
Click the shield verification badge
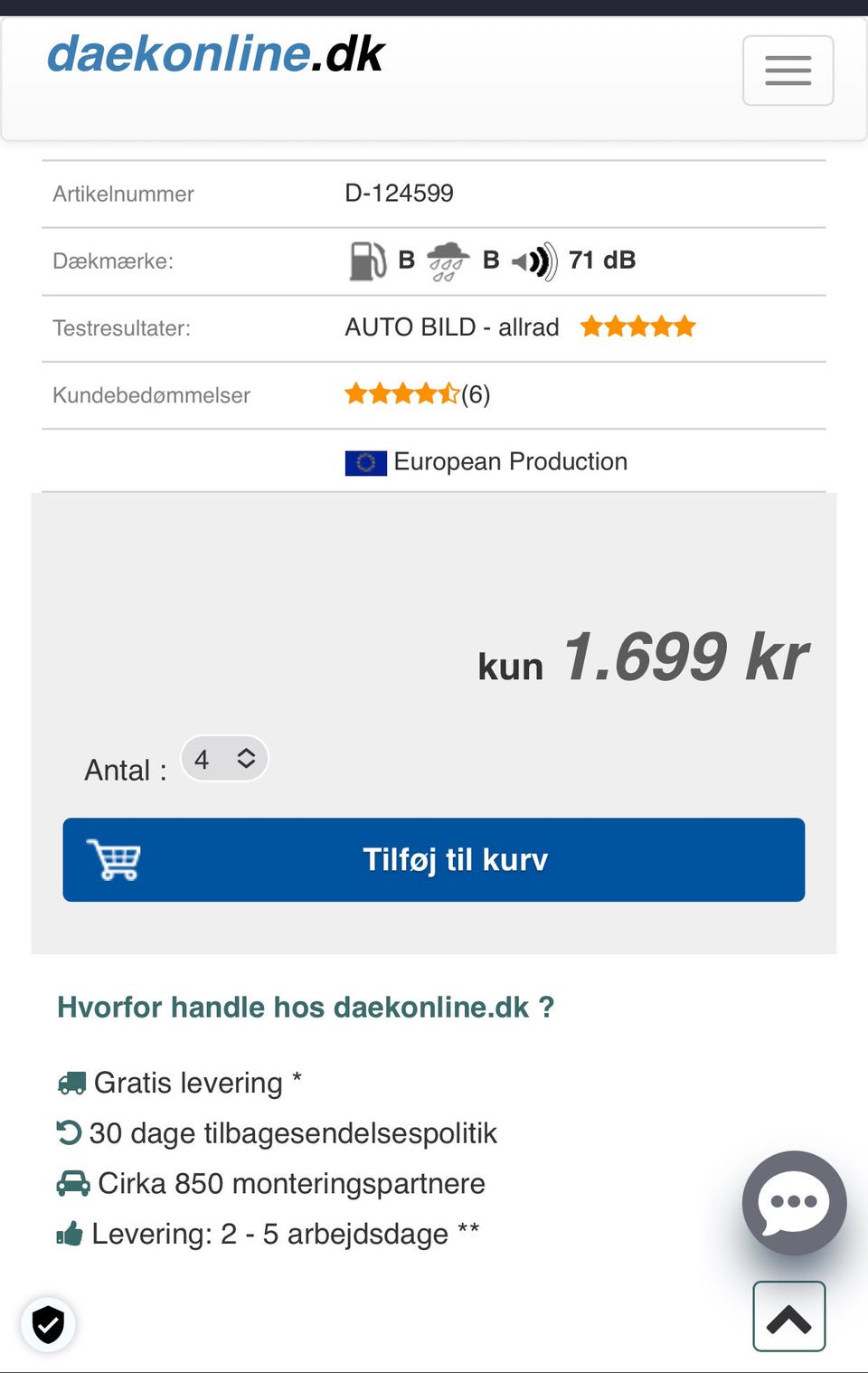tap(48, 1324)
